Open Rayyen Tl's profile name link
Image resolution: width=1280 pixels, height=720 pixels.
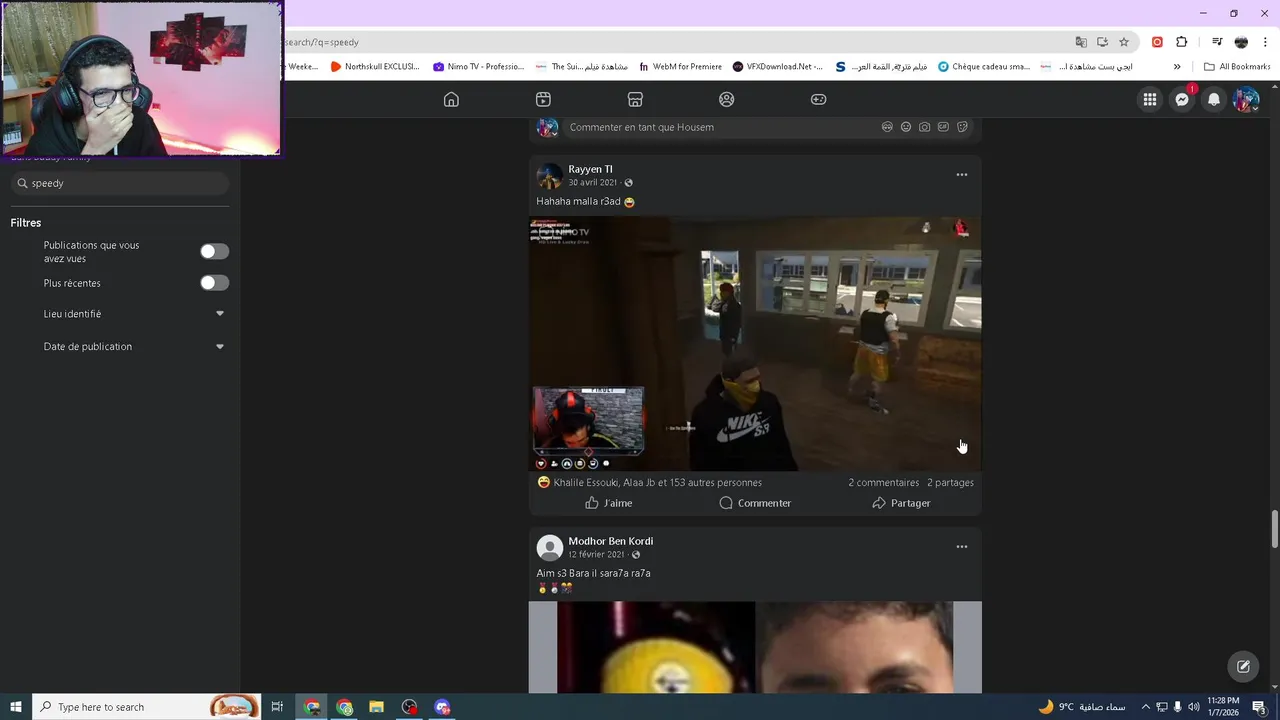point(590,169)
